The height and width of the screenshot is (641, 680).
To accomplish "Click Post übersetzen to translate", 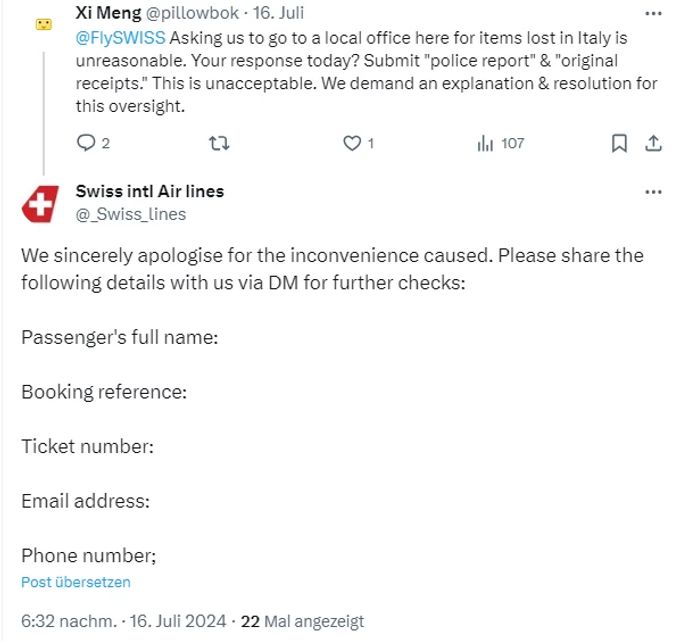I will pos(76,582).
